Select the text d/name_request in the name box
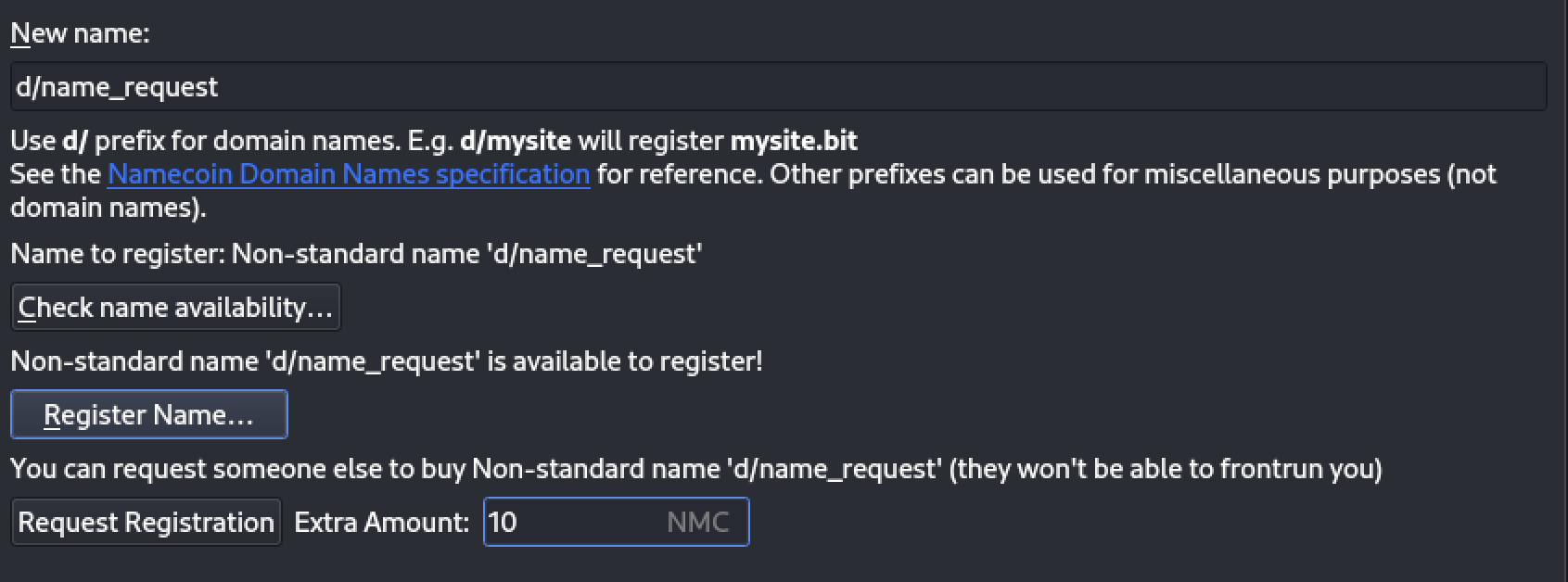 (116, 86)
